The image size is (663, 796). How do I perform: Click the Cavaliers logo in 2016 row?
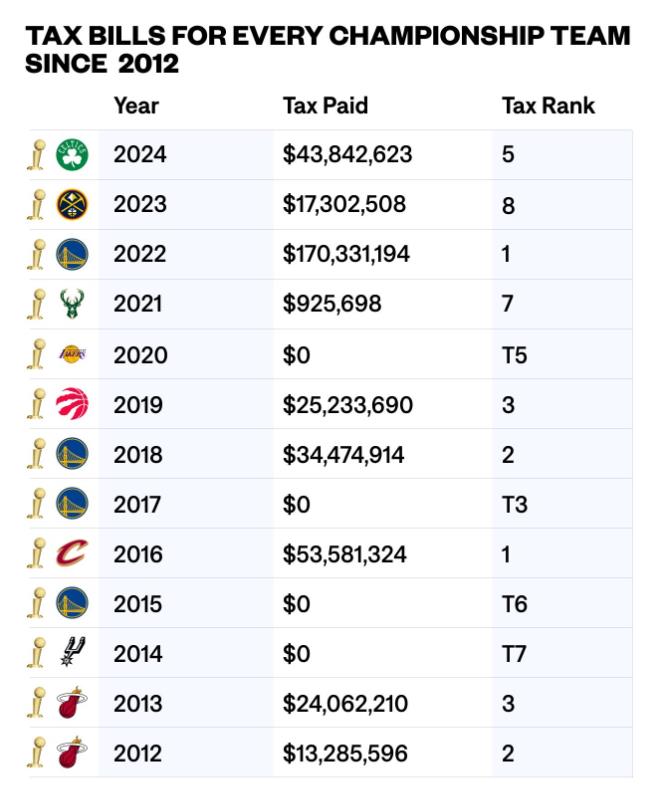72,553
